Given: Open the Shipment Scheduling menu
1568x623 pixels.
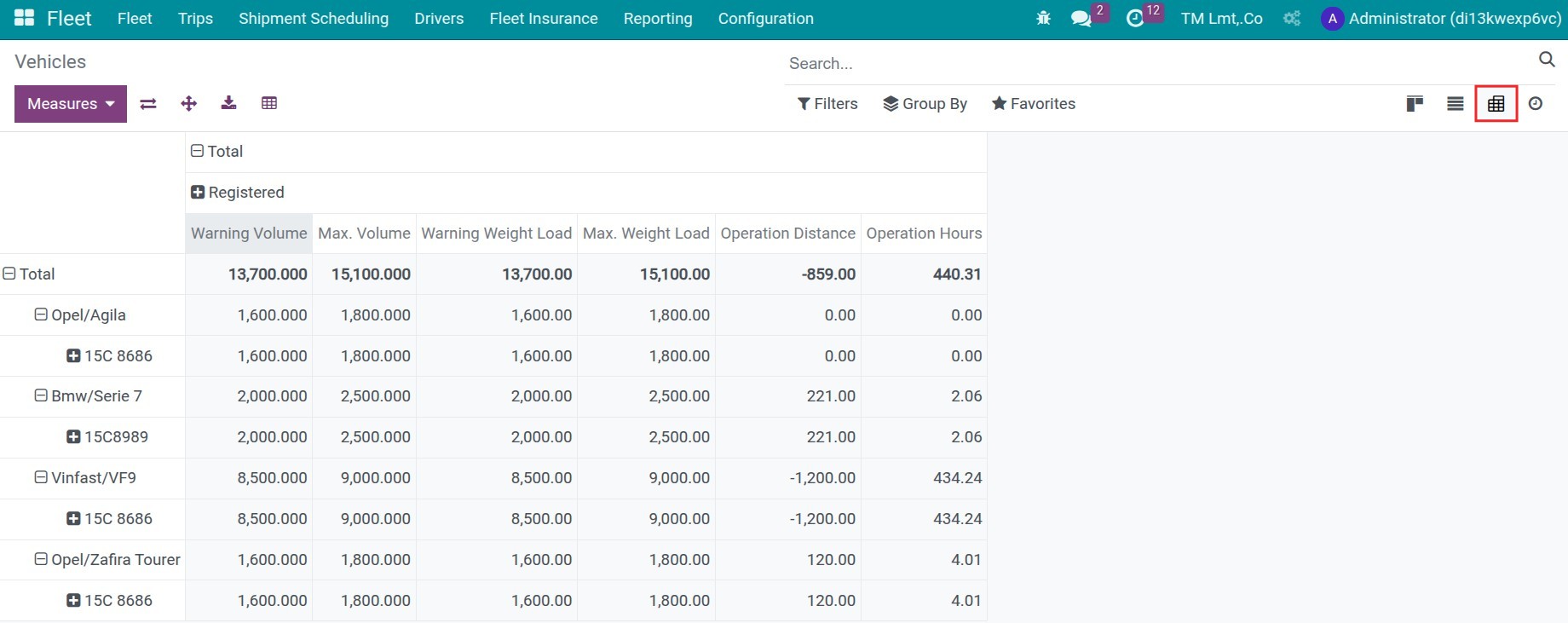Looking at the screenshot, I should pyautogui.click(x=314, y=19).
